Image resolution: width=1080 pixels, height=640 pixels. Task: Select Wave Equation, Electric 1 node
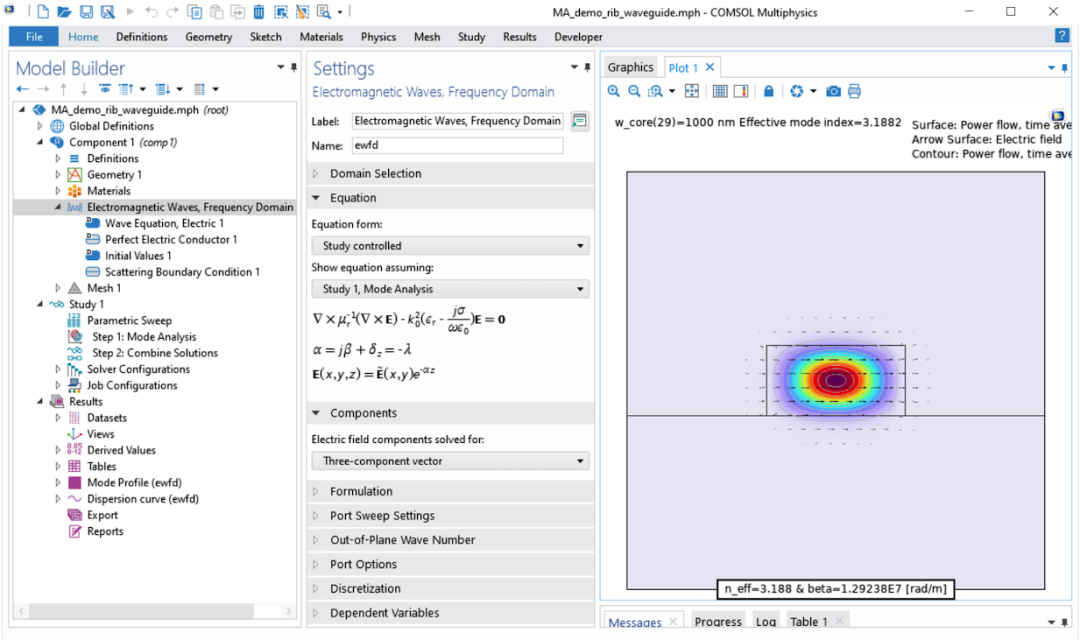tap(164, 223)
